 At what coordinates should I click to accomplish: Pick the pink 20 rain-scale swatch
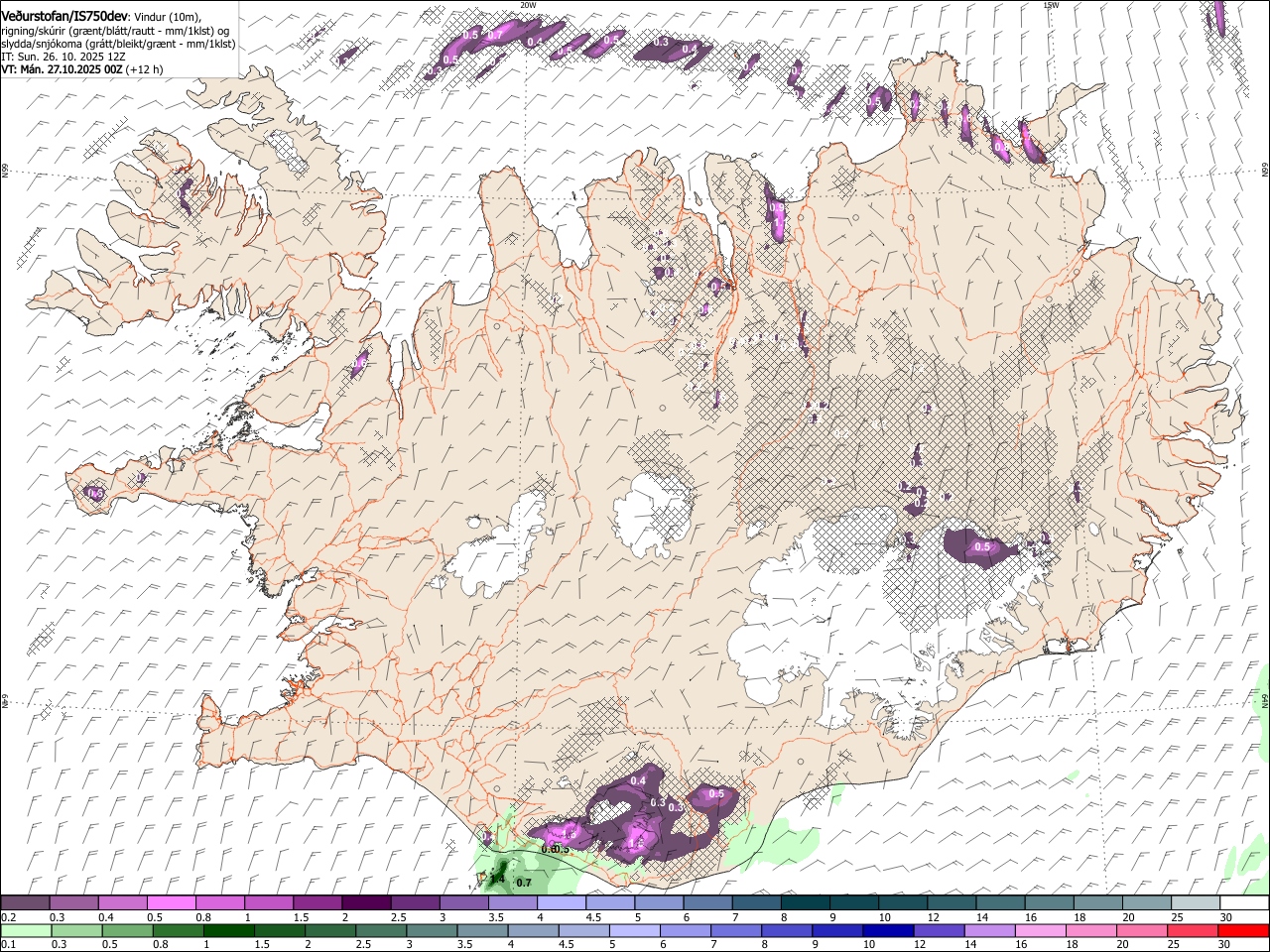(x=1142, y=930)
